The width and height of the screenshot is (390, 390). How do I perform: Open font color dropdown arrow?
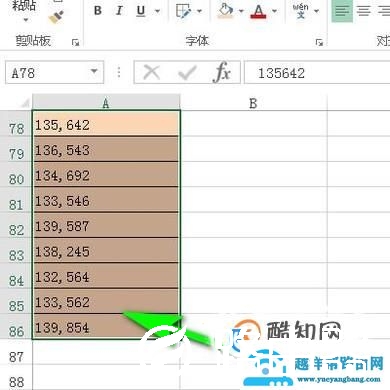click(x=274, y=11)
